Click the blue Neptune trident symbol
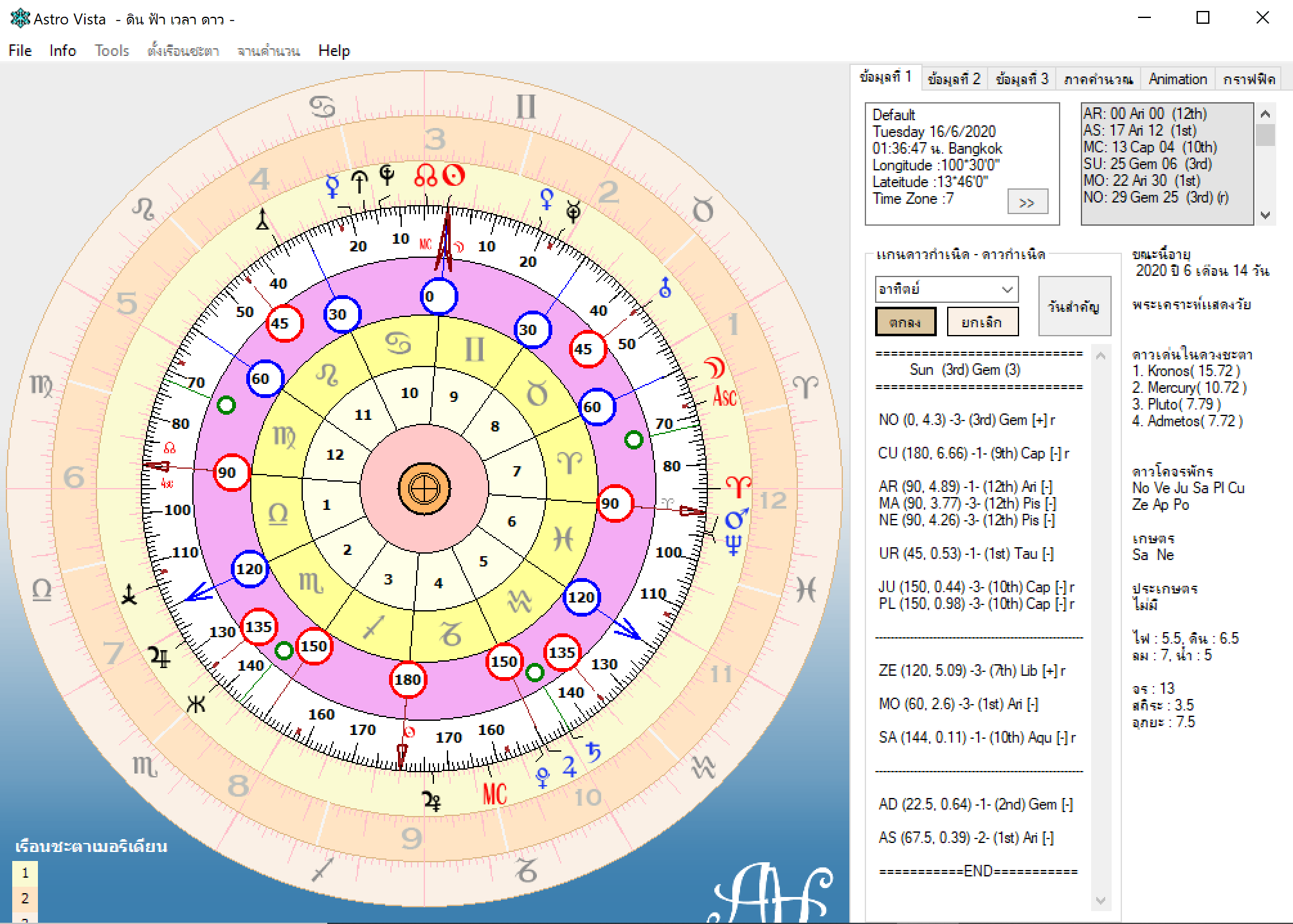The image size is (1293, 924). click(733, 545)
